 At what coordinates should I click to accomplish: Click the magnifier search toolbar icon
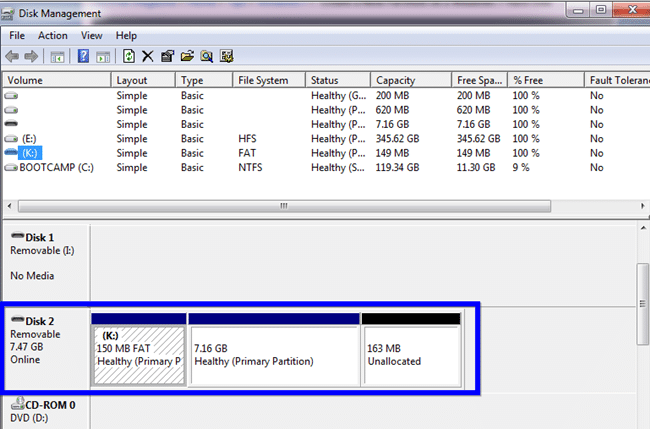[207, 56]
